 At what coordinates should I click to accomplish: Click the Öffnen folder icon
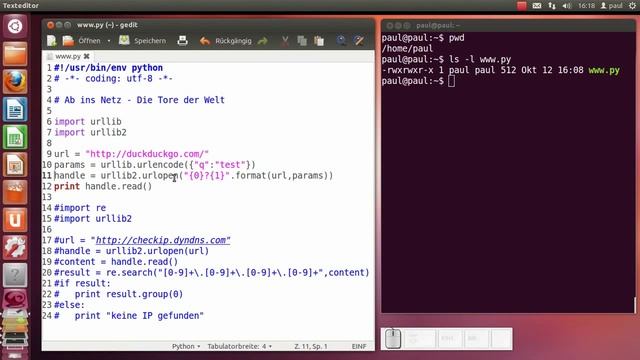(x=68, y=41)
